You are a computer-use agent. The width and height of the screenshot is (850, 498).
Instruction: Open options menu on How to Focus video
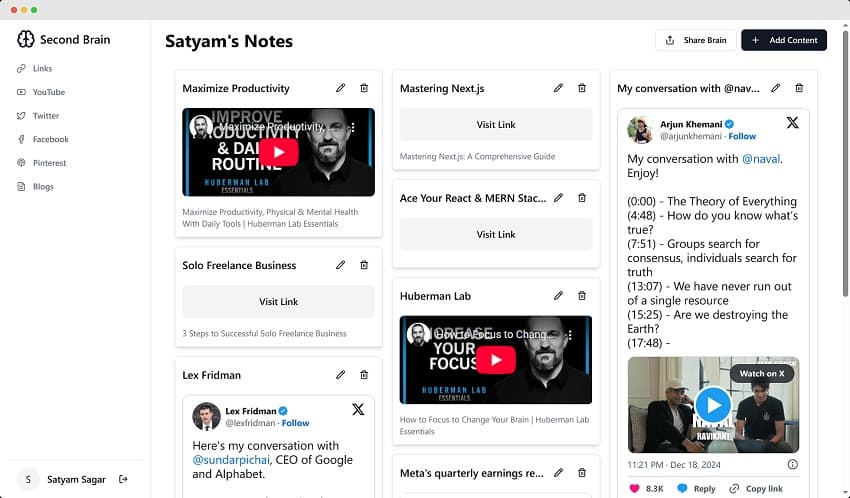coord(570,335)
